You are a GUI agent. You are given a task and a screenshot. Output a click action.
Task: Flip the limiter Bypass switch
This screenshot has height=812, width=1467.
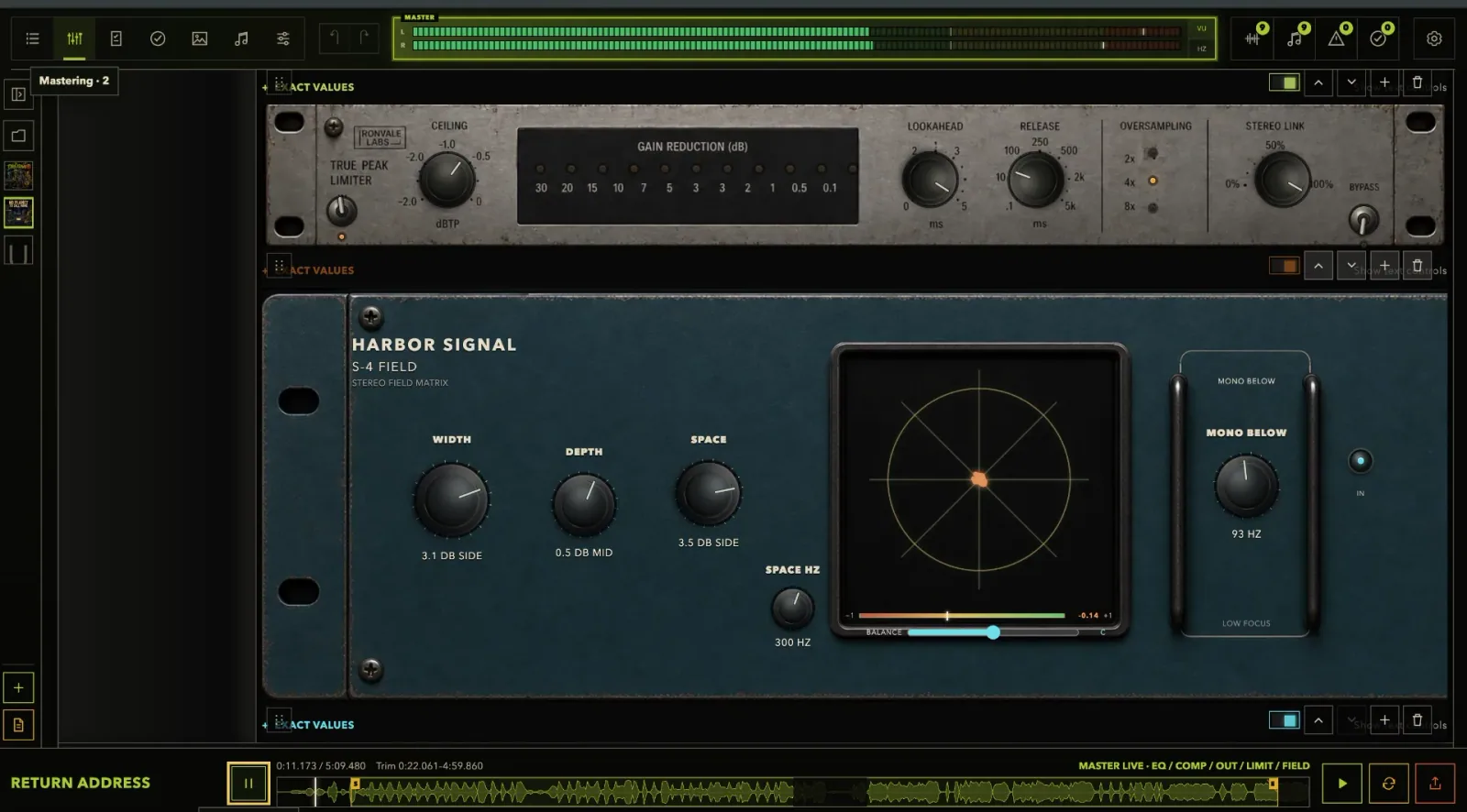pos(1363,219)
